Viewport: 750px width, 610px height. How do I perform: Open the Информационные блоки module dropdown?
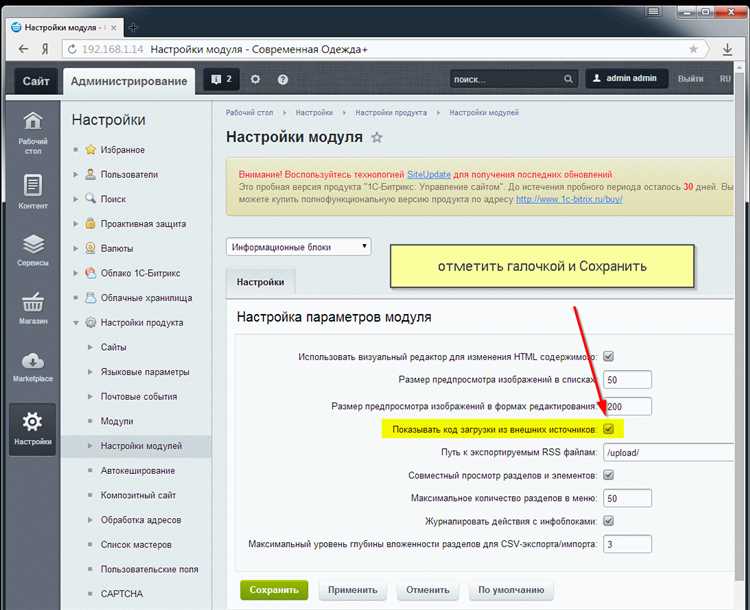coord(298,247)
